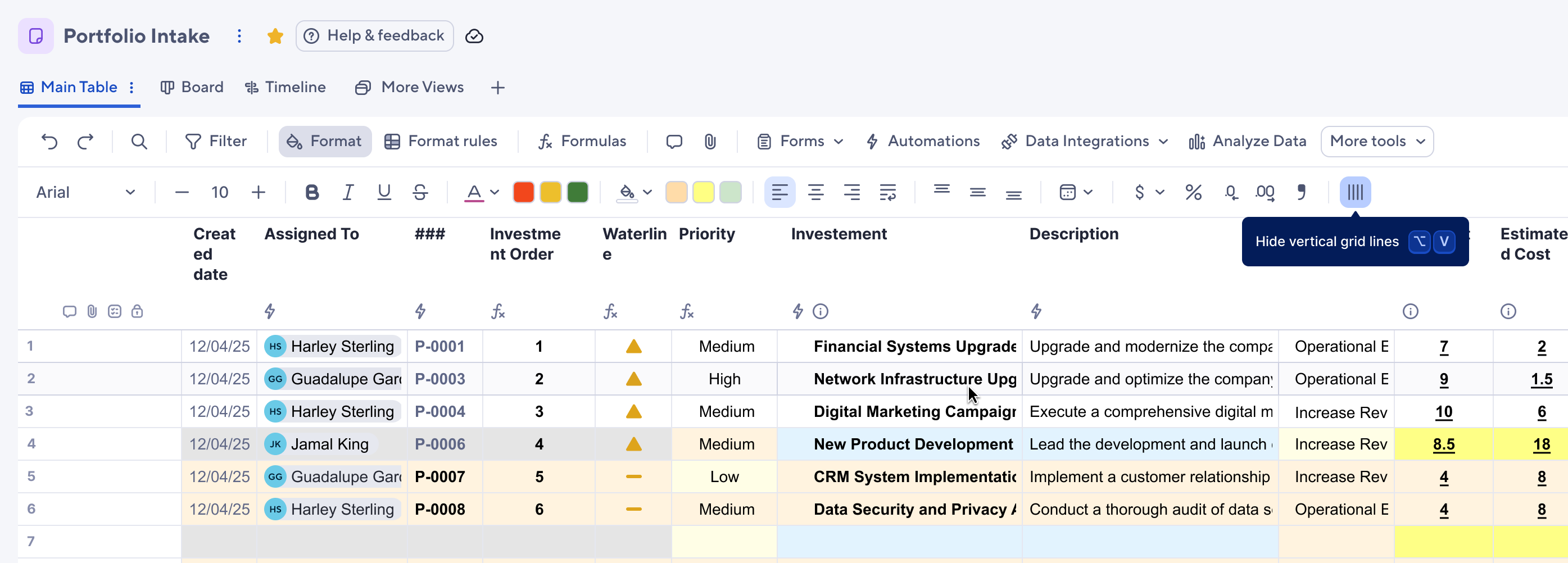
Task: Click the Help & feedback button
Action: pyautogui.click(x=374, y=37)
